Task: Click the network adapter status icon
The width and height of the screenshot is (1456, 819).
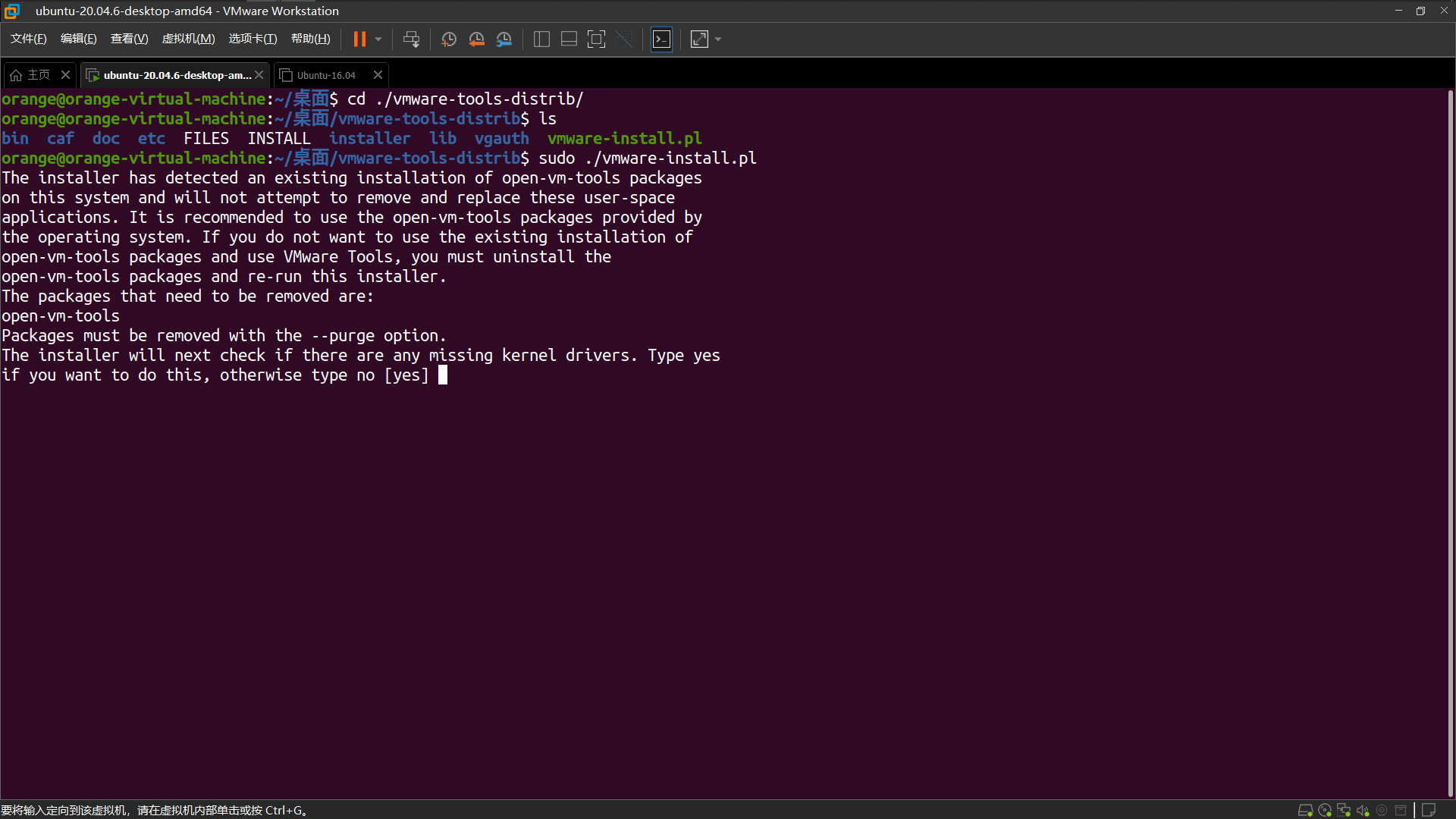Action: coord(1344,810)
